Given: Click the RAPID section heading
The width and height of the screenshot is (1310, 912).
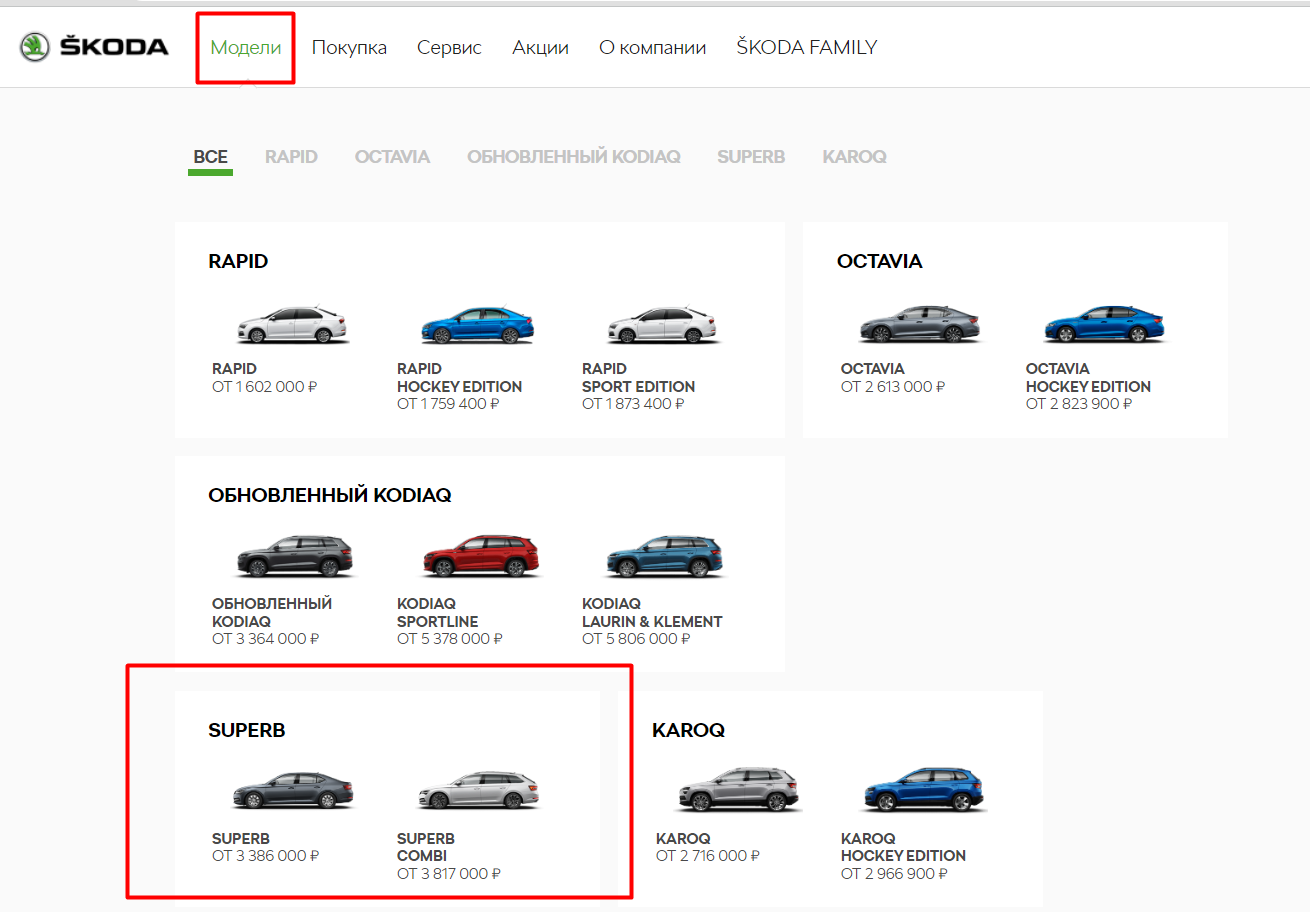Looking at the screenshot, I should tap(238, 262).
